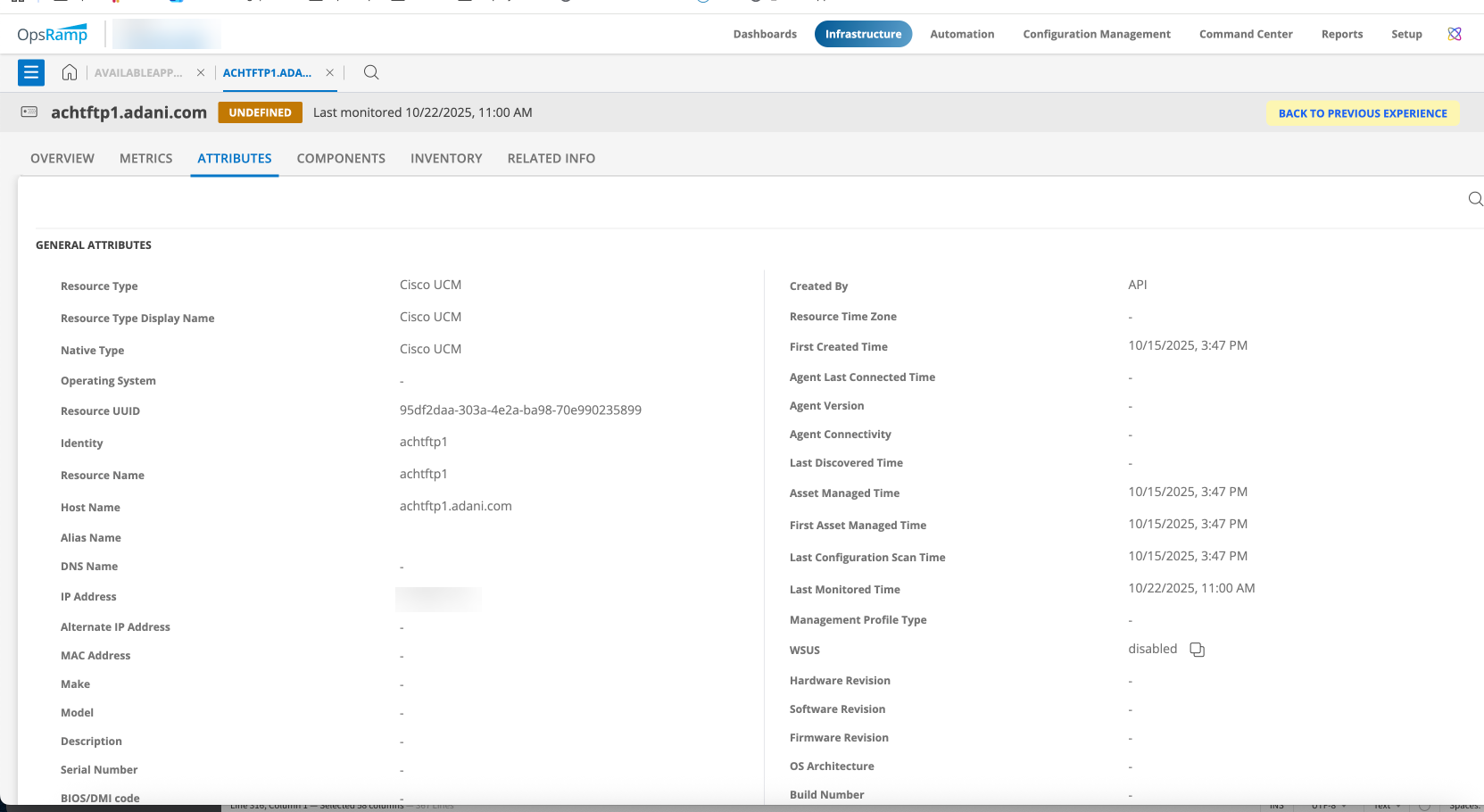Image resolution: width=1484 pixels, height=812 pixels.
Task: Open the search icon beside tabs
Action: 371,72
